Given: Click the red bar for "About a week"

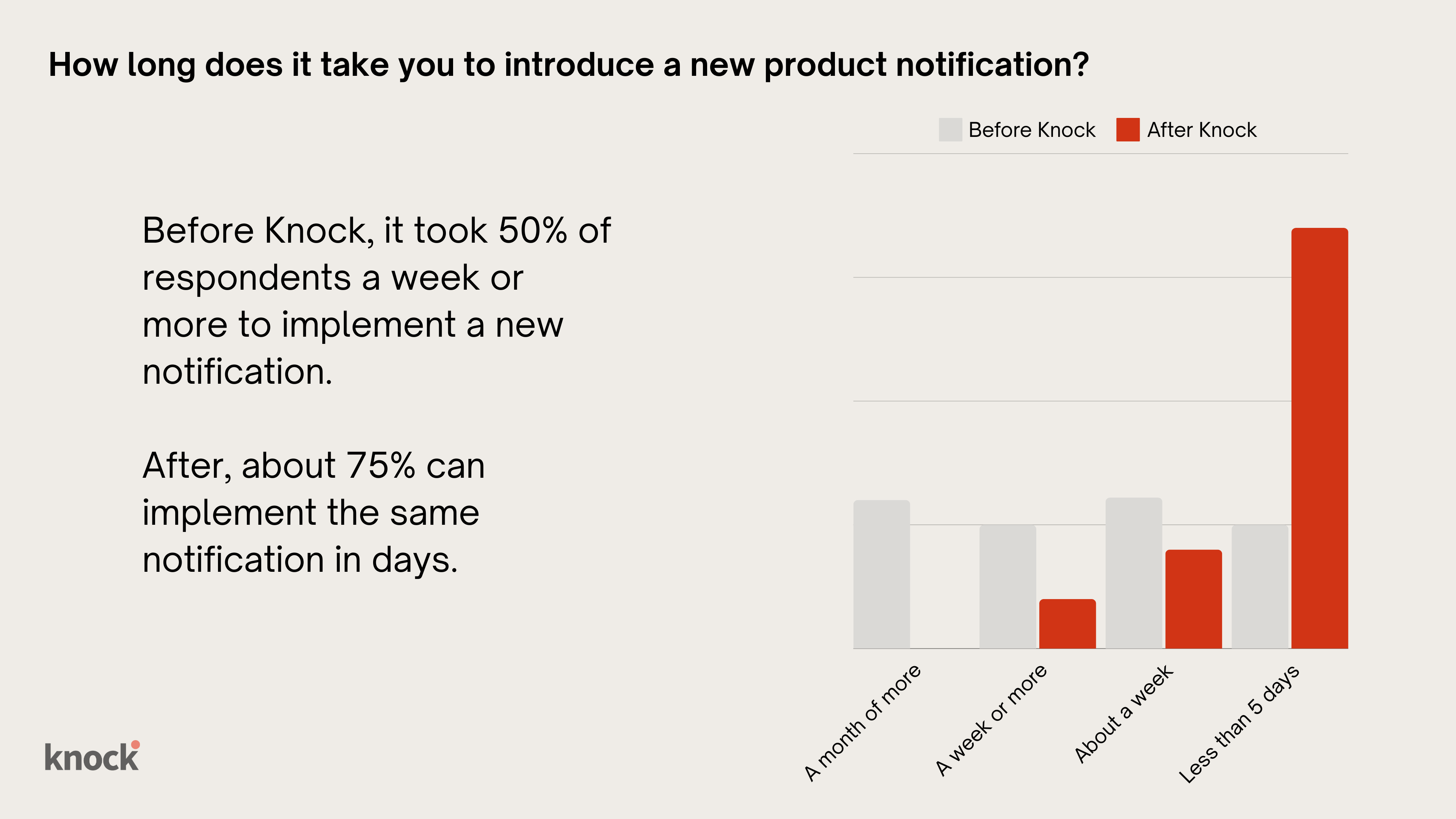Looking at the screenshot, I should coord(1193,599).
